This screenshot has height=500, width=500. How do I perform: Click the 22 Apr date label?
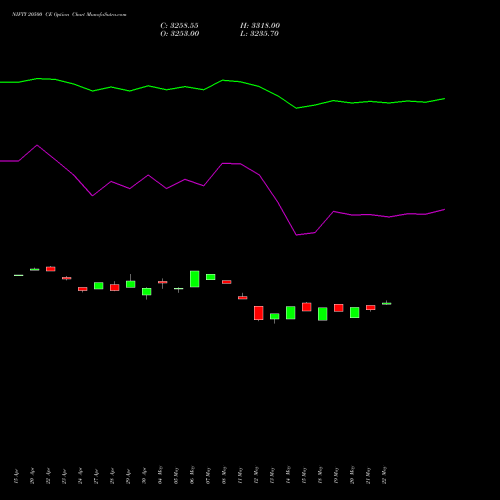coord(48,476)
